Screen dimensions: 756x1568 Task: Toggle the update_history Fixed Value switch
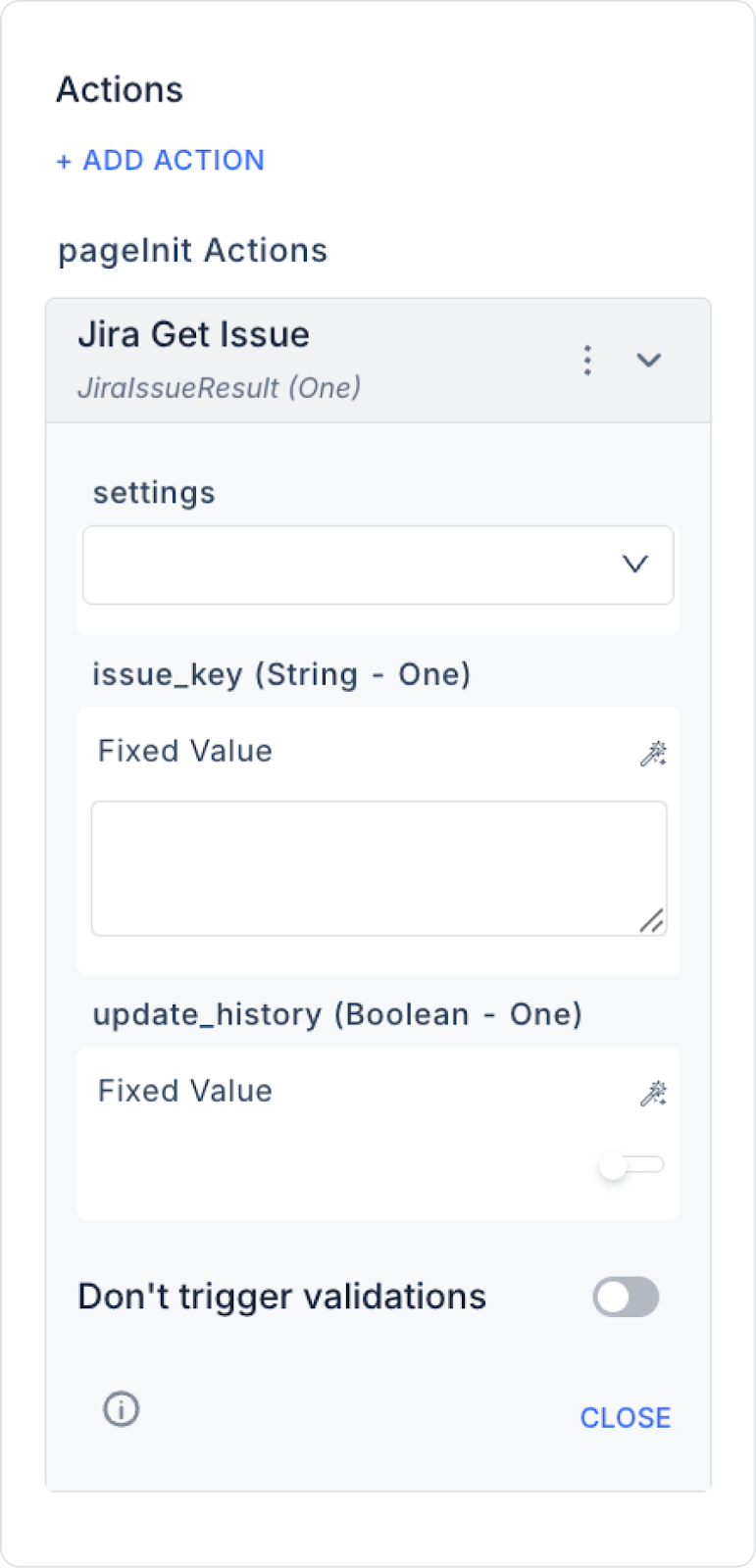[x=630, y=1165]
